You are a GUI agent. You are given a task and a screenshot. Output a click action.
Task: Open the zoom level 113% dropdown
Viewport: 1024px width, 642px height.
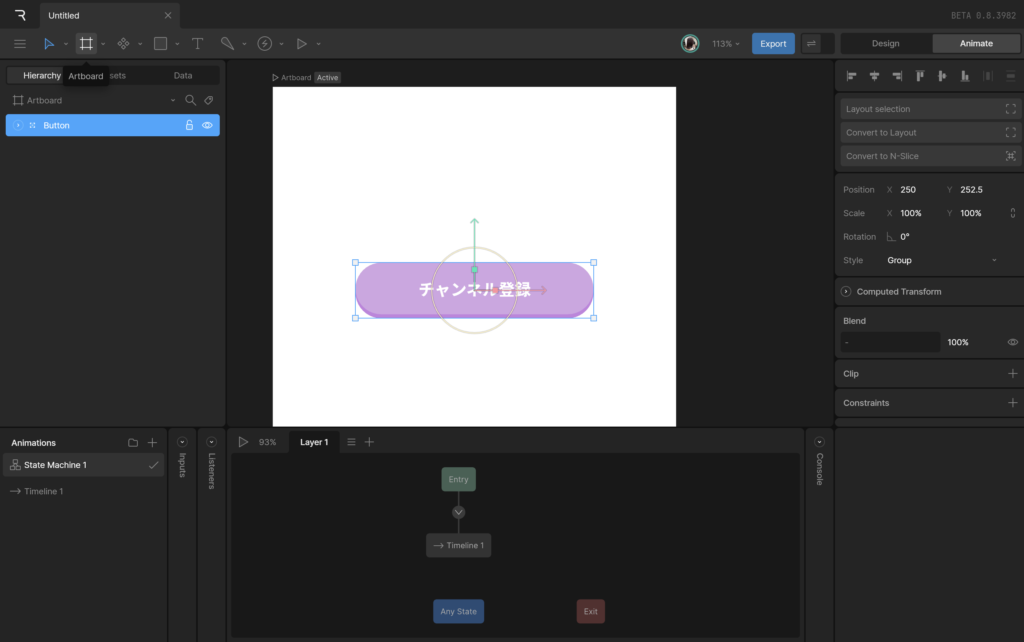pyautogui.click(x=727, y=44)
